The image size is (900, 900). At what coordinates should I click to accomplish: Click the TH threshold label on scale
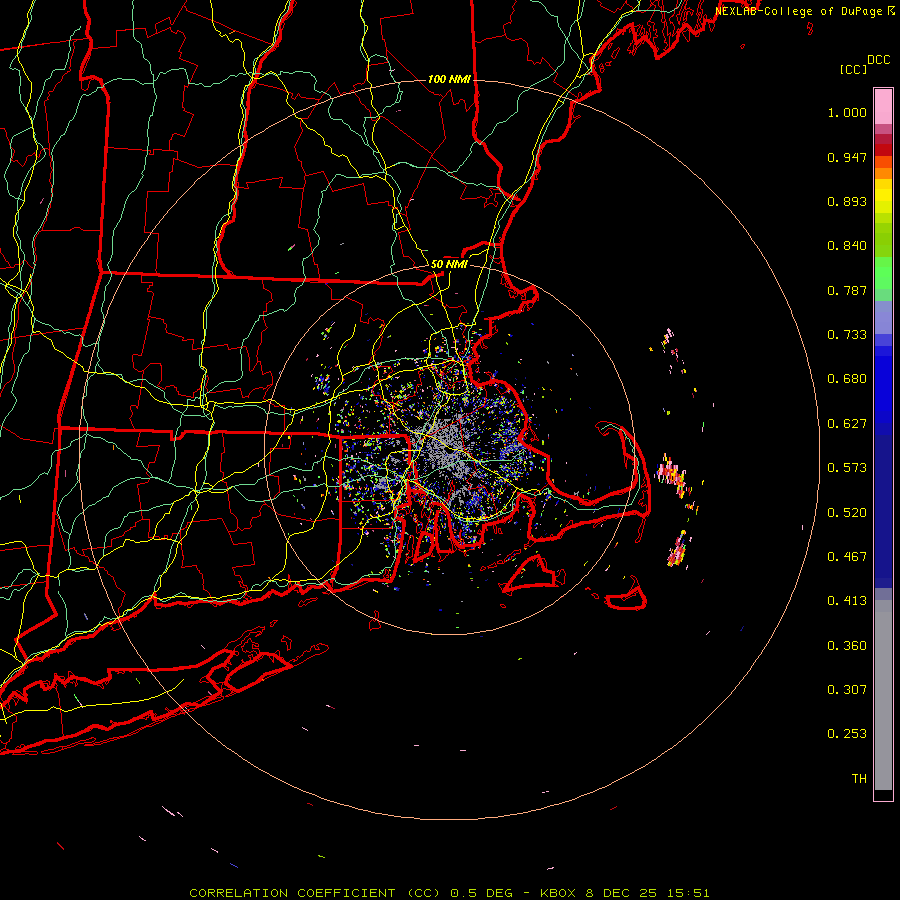[x=859, y=779]
